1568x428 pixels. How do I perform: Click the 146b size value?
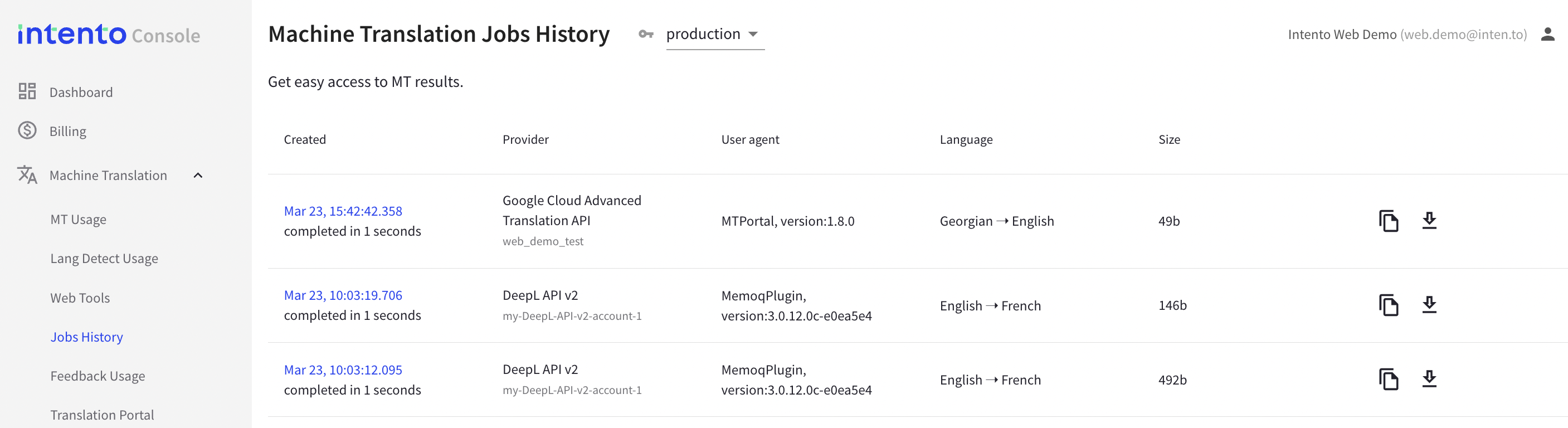(1172, 305)
